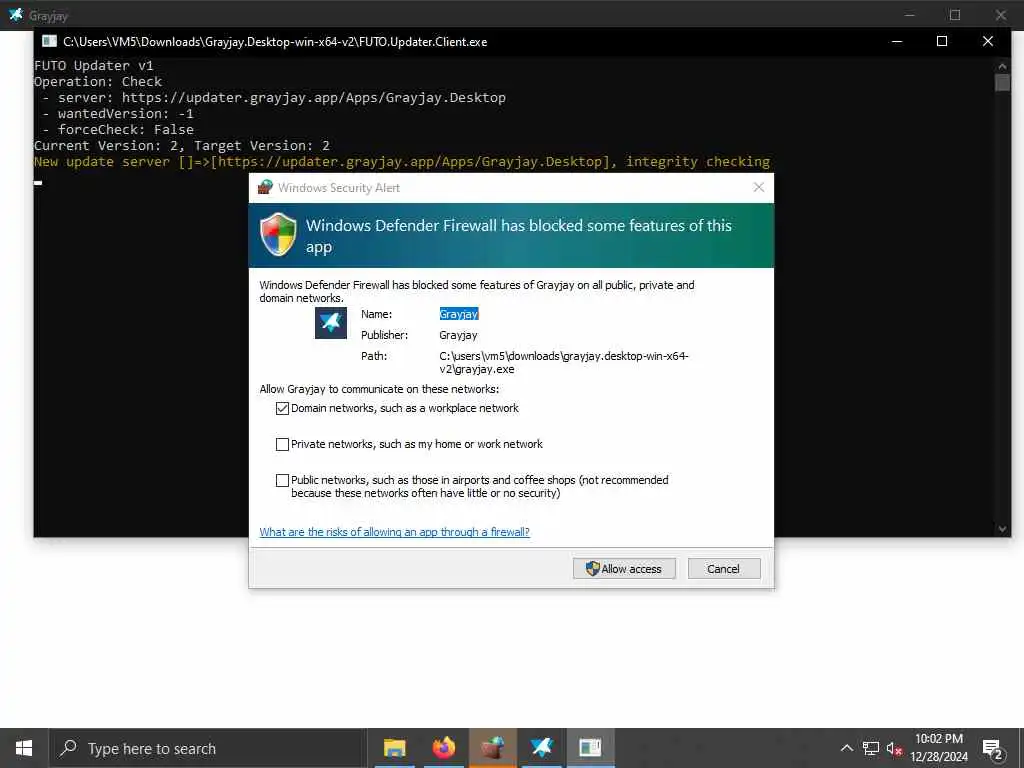Image resolution: width=1024 pixels, height=768 pixels.
Task: Click network status tray icon
Action: 871,748
